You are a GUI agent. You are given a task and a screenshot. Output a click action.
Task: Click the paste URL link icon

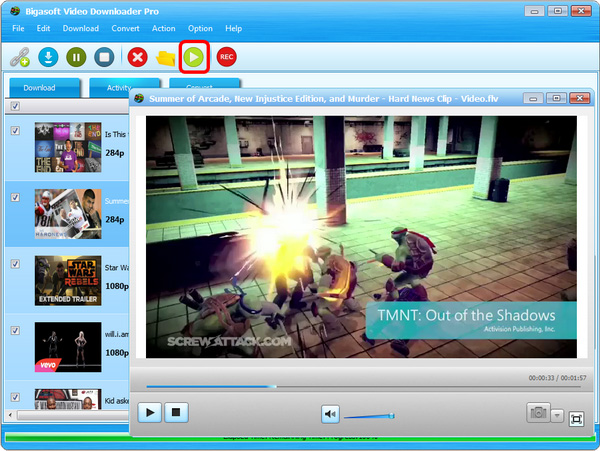(20, 57)
